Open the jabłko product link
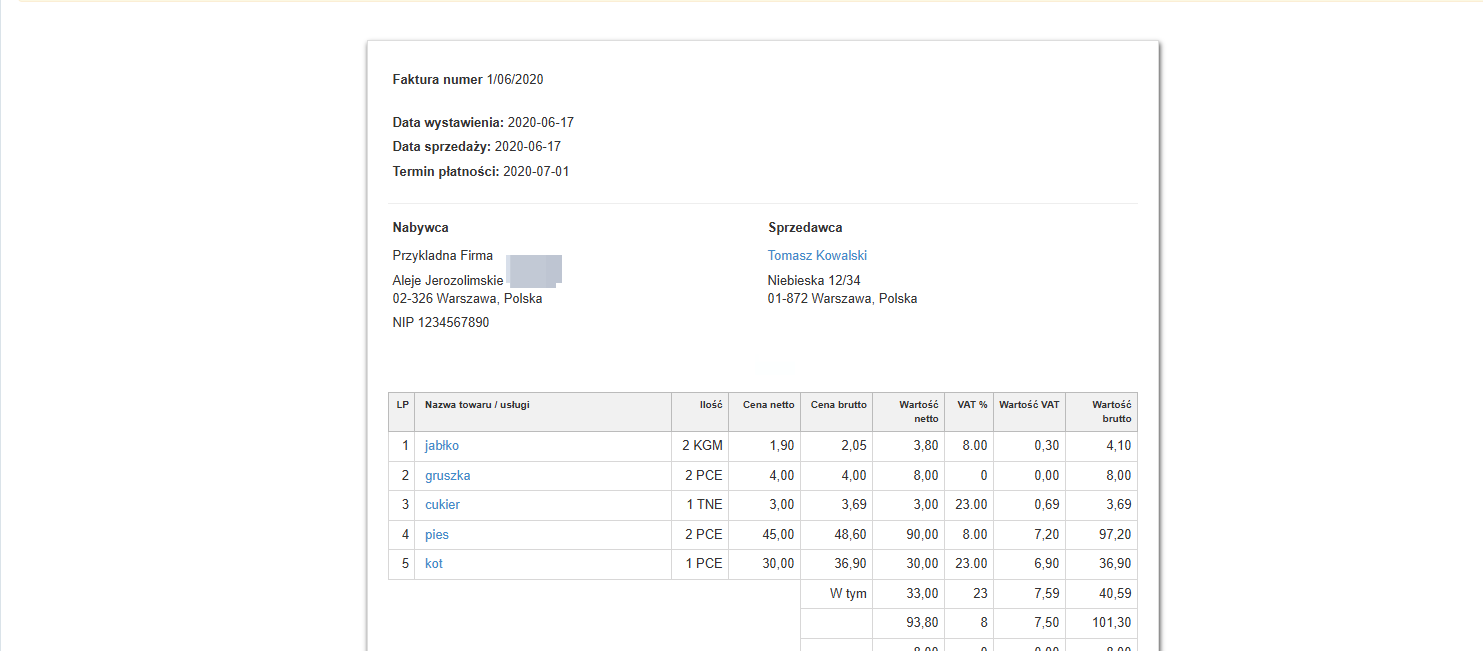The width and height of the screenshot is (1483, 651). 442,446
